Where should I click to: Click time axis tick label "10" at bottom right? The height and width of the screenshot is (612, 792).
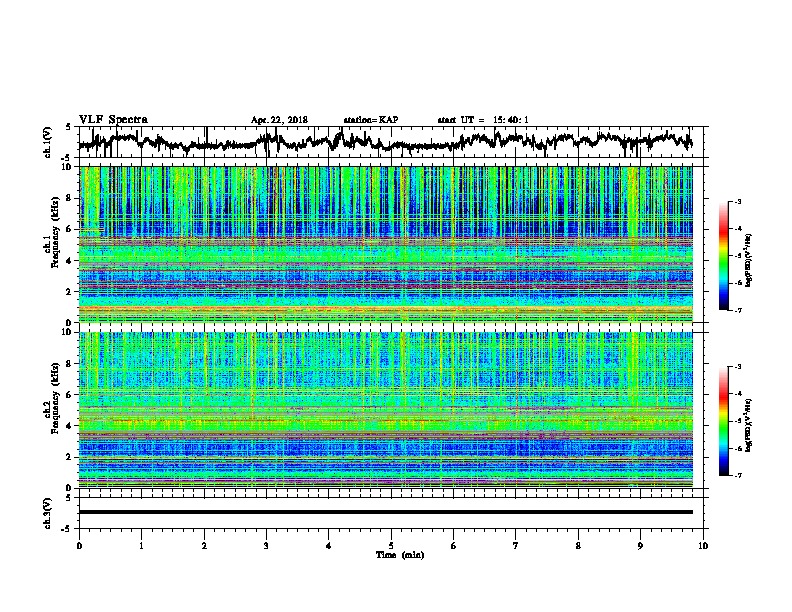[703, 546]
